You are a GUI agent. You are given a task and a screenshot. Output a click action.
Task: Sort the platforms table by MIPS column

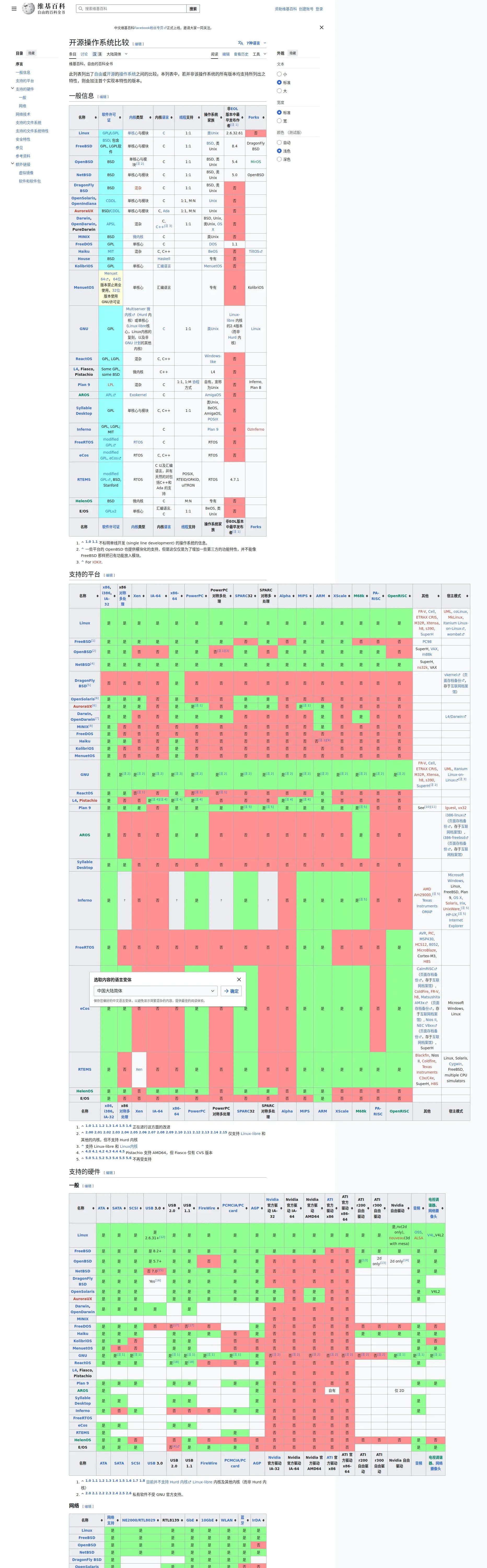coord(304,596)
